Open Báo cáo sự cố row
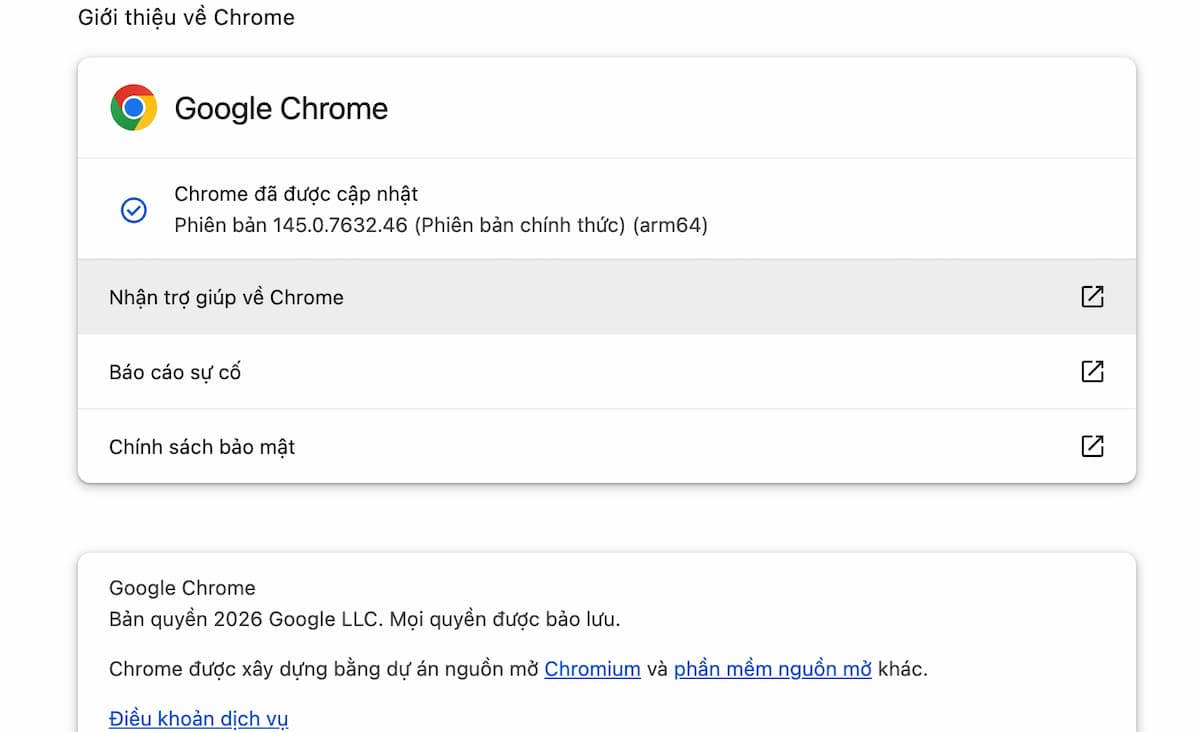1200x732 pixels. (607, 372)
